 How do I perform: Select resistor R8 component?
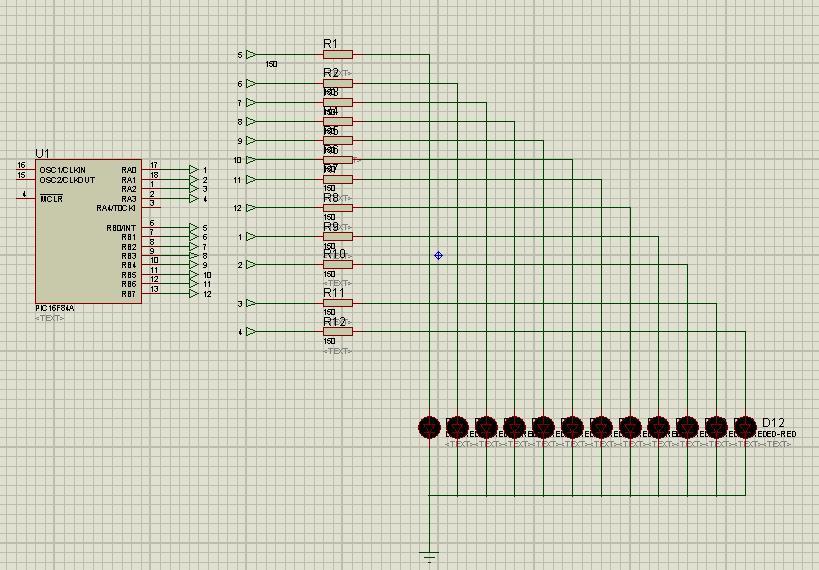tap(338, 208)
